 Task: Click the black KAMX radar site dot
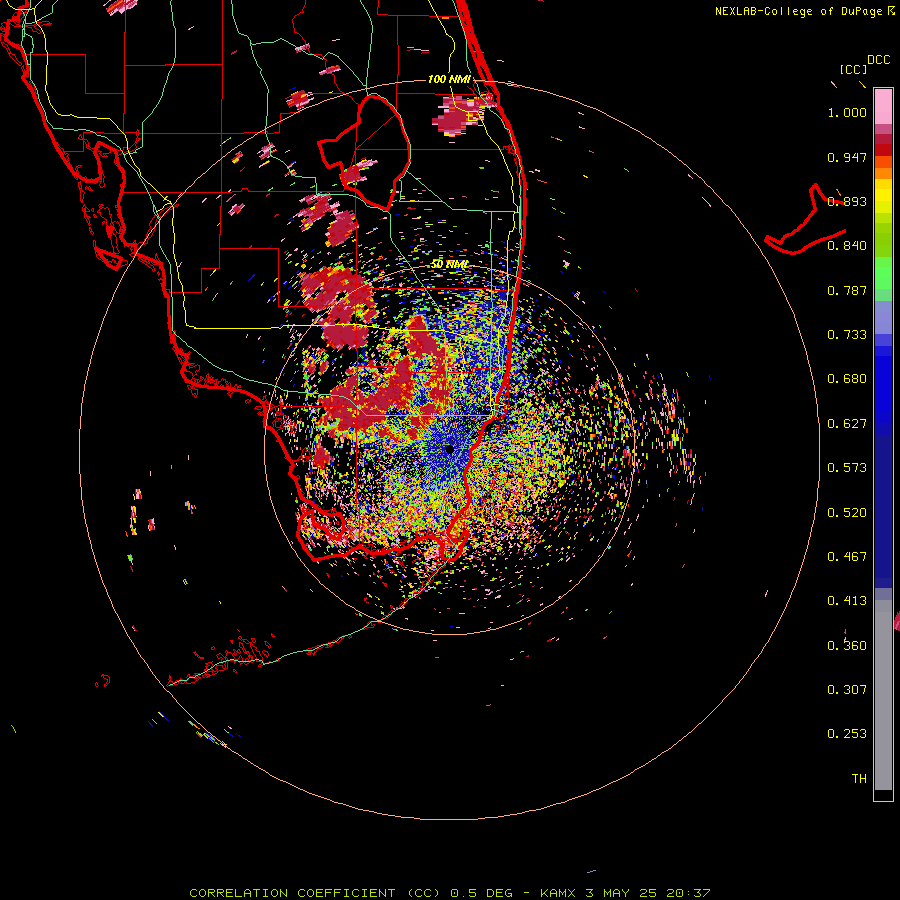coord(450,449)
